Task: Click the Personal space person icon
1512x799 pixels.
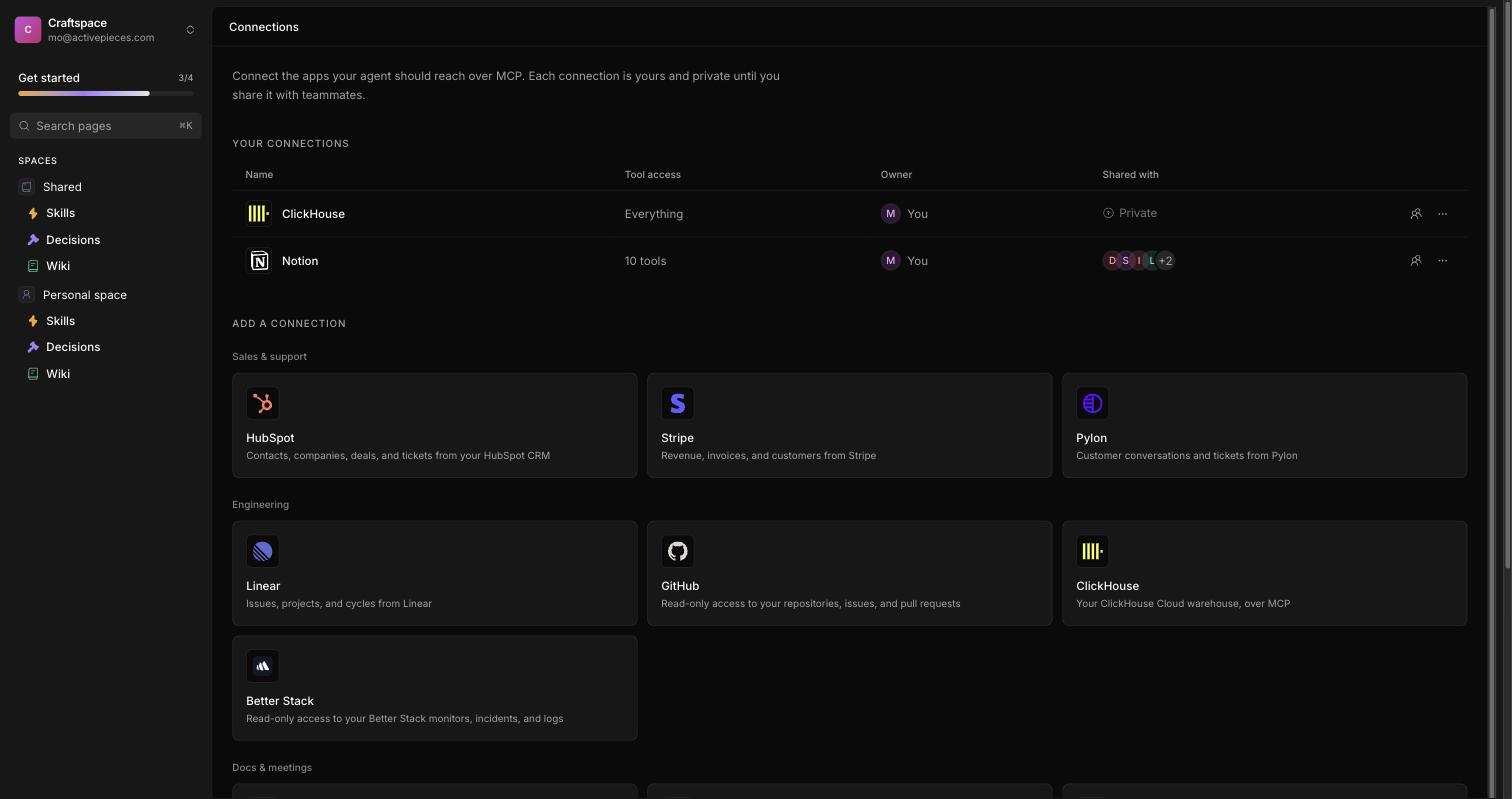Action: click(x=27, y=295)
